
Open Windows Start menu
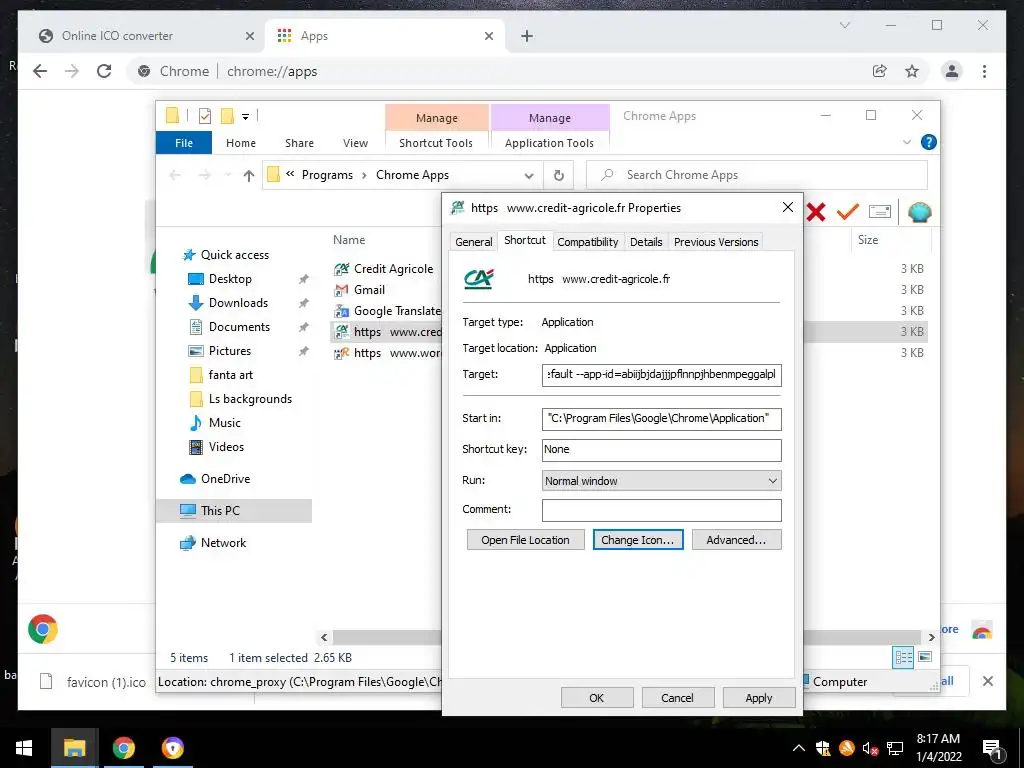point(24,748)
